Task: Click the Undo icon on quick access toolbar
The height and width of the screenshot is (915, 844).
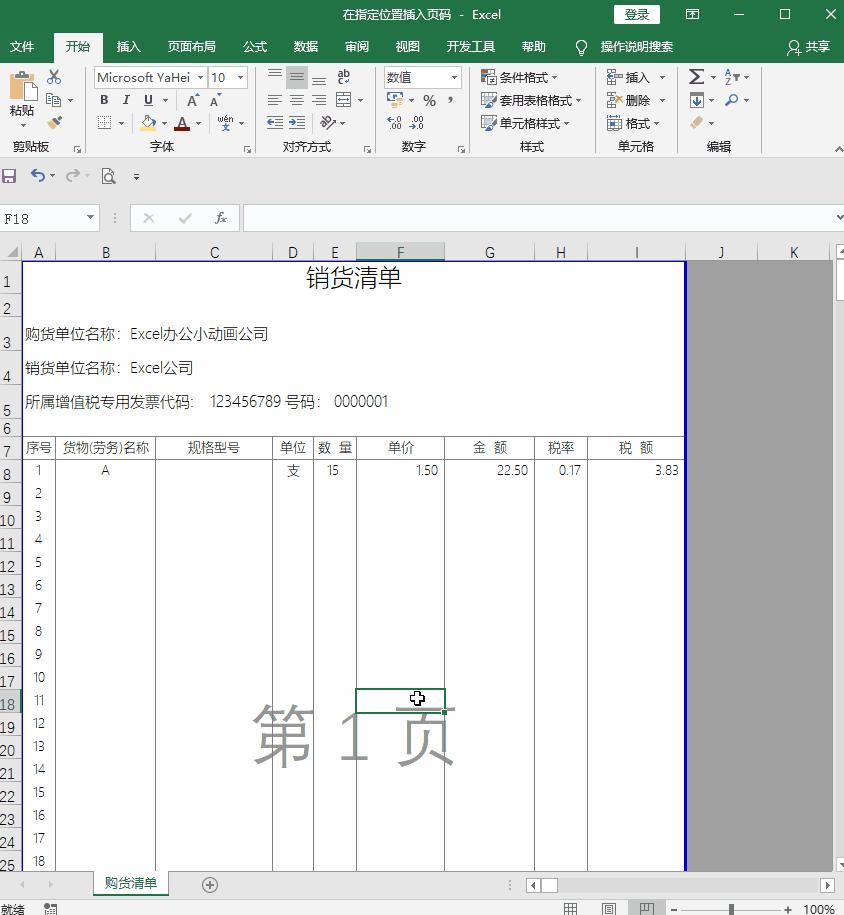Action: coord(37,176)
